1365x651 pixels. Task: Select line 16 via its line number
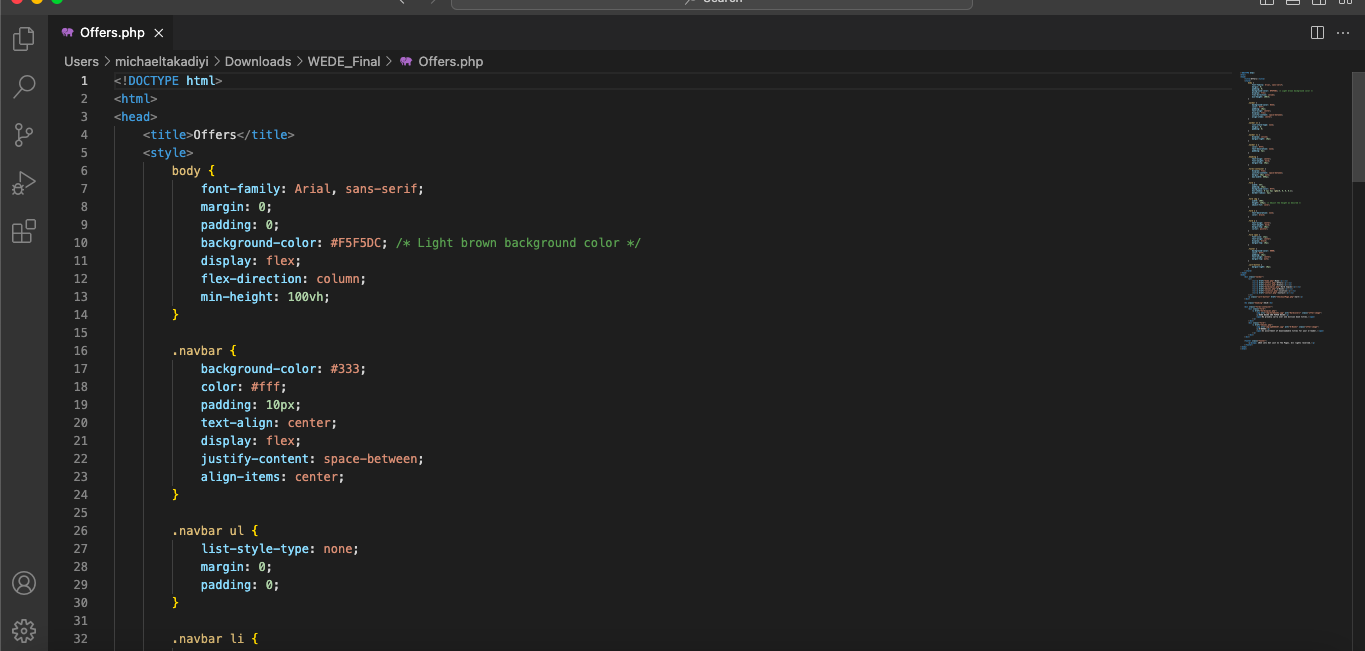[80, 351]
